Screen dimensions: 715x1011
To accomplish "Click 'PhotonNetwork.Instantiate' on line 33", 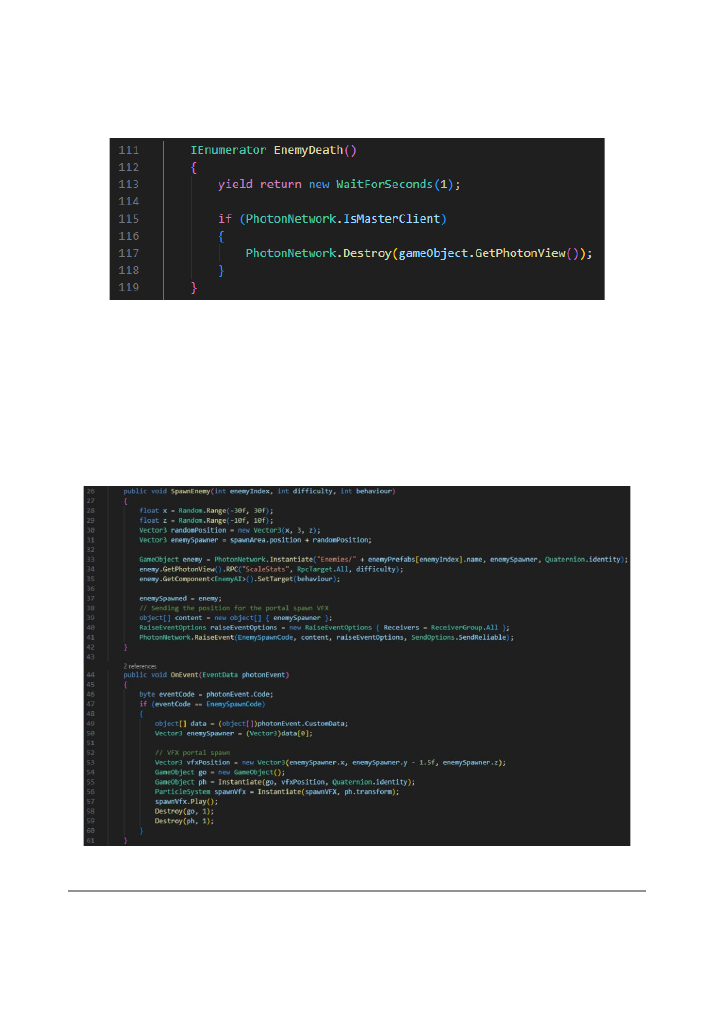I will click(x=263, y=560).
